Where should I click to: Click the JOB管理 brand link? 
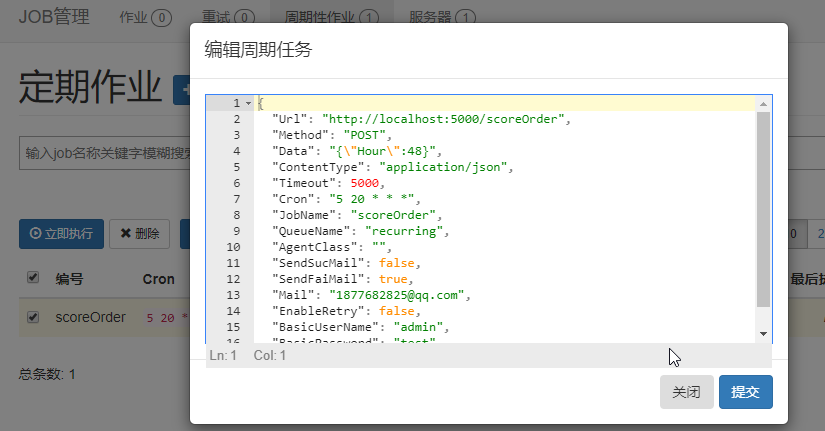pyautogui.click(x=54, y=17)
